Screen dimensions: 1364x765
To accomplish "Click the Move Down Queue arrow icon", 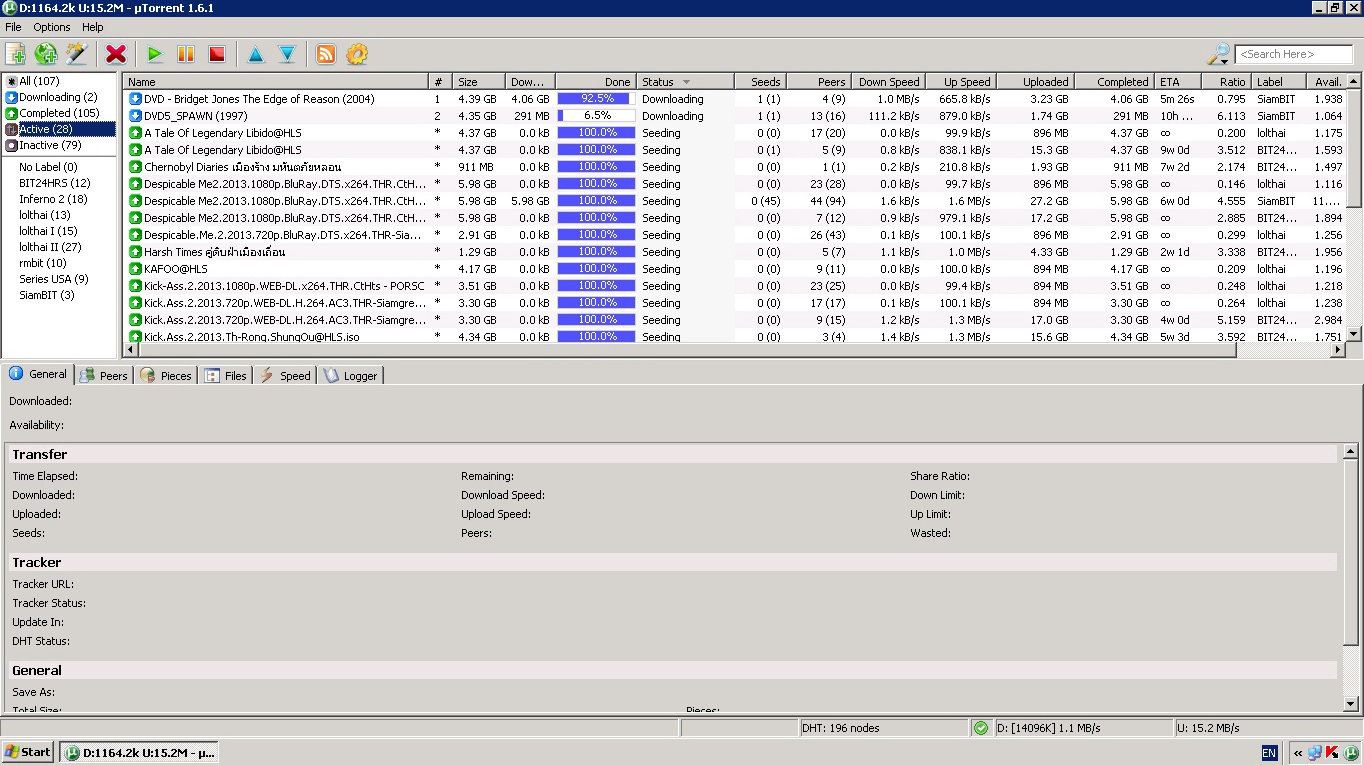I will tap(287, 54).
